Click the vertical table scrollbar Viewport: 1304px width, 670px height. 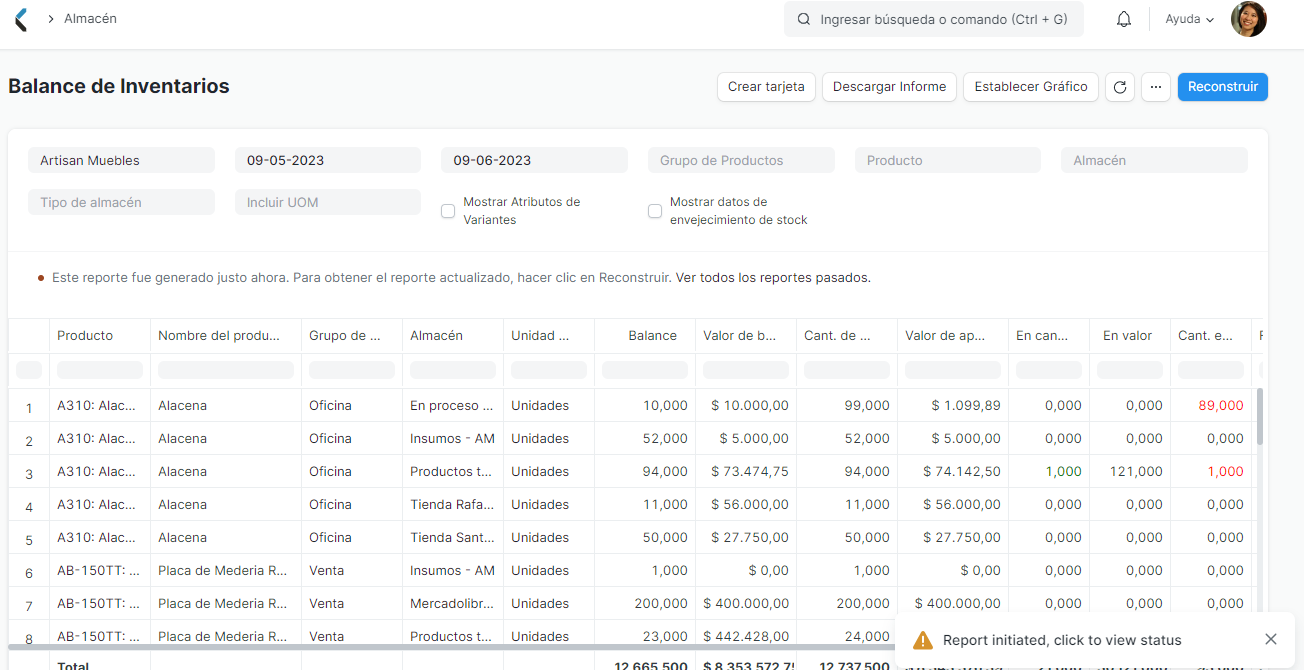pos(1259,416)
